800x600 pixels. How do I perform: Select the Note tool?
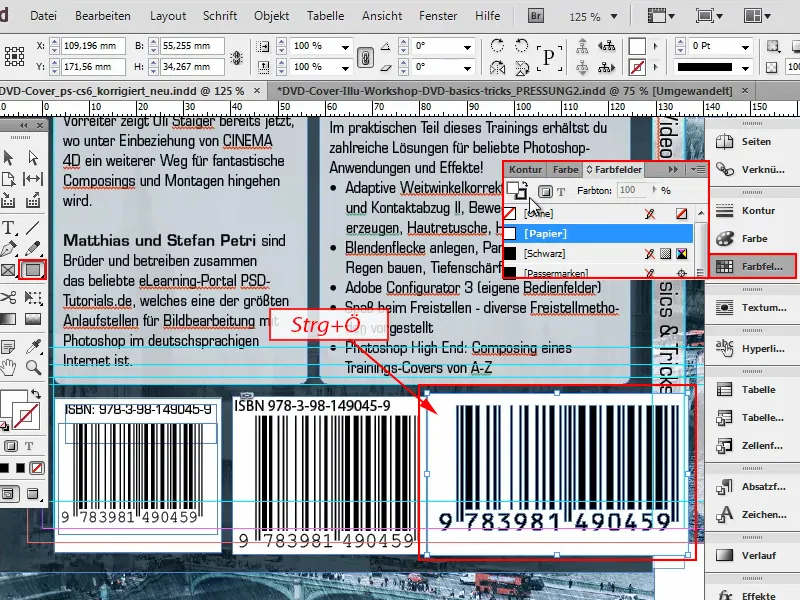(x=8, y=347)
